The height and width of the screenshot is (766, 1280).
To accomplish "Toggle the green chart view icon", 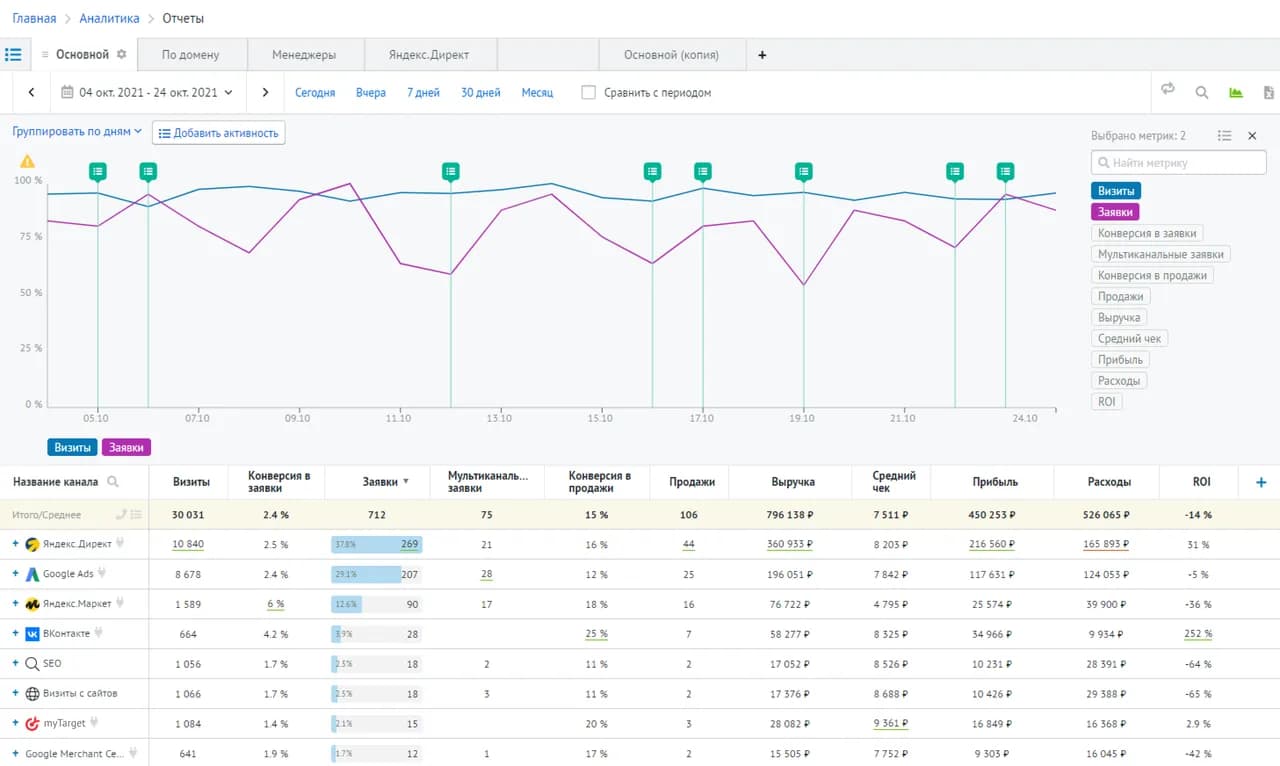I will tap(1236, 92).
